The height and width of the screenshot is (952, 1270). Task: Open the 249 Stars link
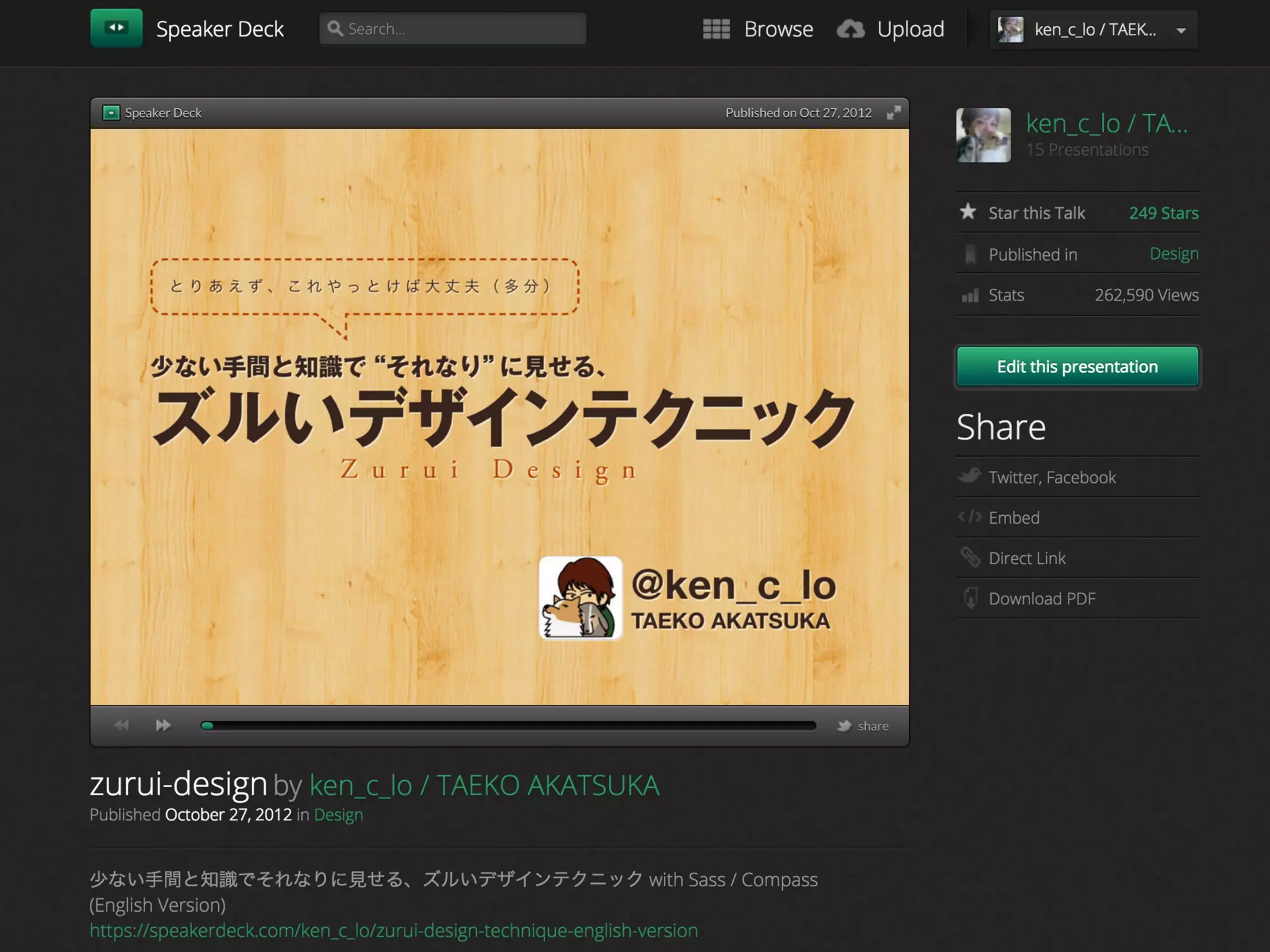[1163, 213]
